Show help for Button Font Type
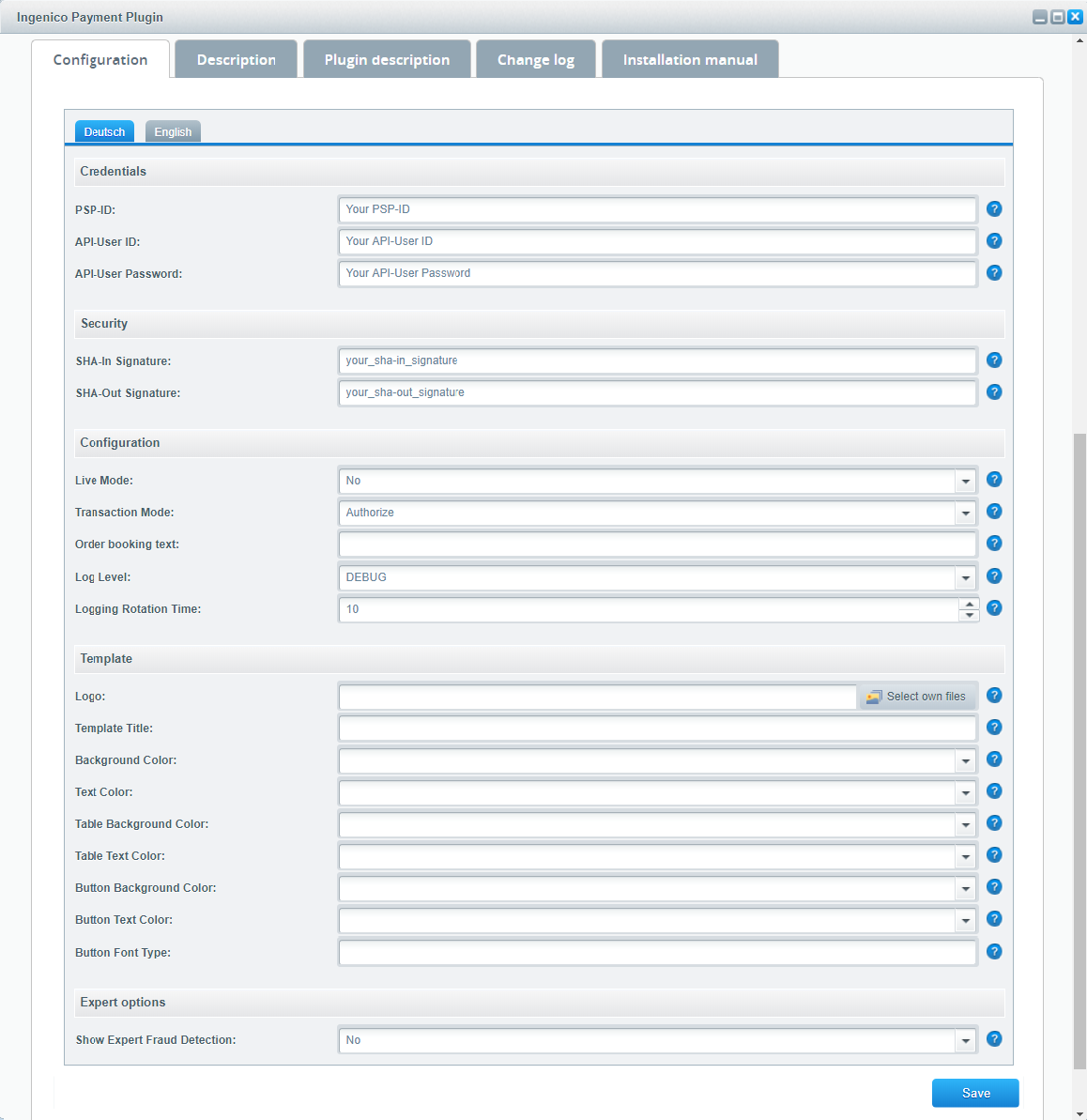Viewport: 1087px width, 1120px height. click(x=993, y=951)
